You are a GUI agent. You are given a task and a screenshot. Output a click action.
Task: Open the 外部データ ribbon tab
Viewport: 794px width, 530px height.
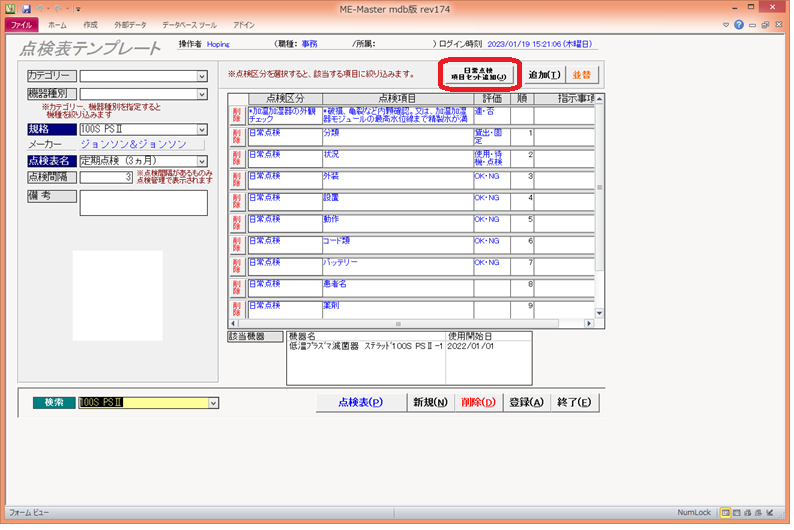click(x=130, y=25)
